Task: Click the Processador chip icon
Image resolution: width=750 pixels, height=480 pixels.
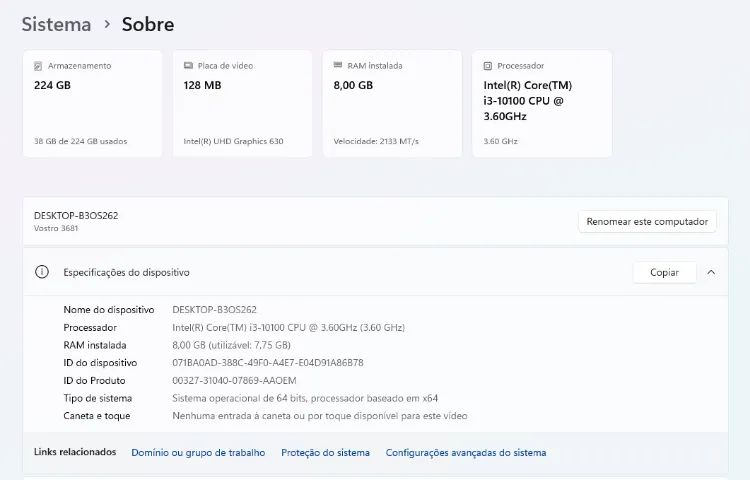Action: coord(487,66)
